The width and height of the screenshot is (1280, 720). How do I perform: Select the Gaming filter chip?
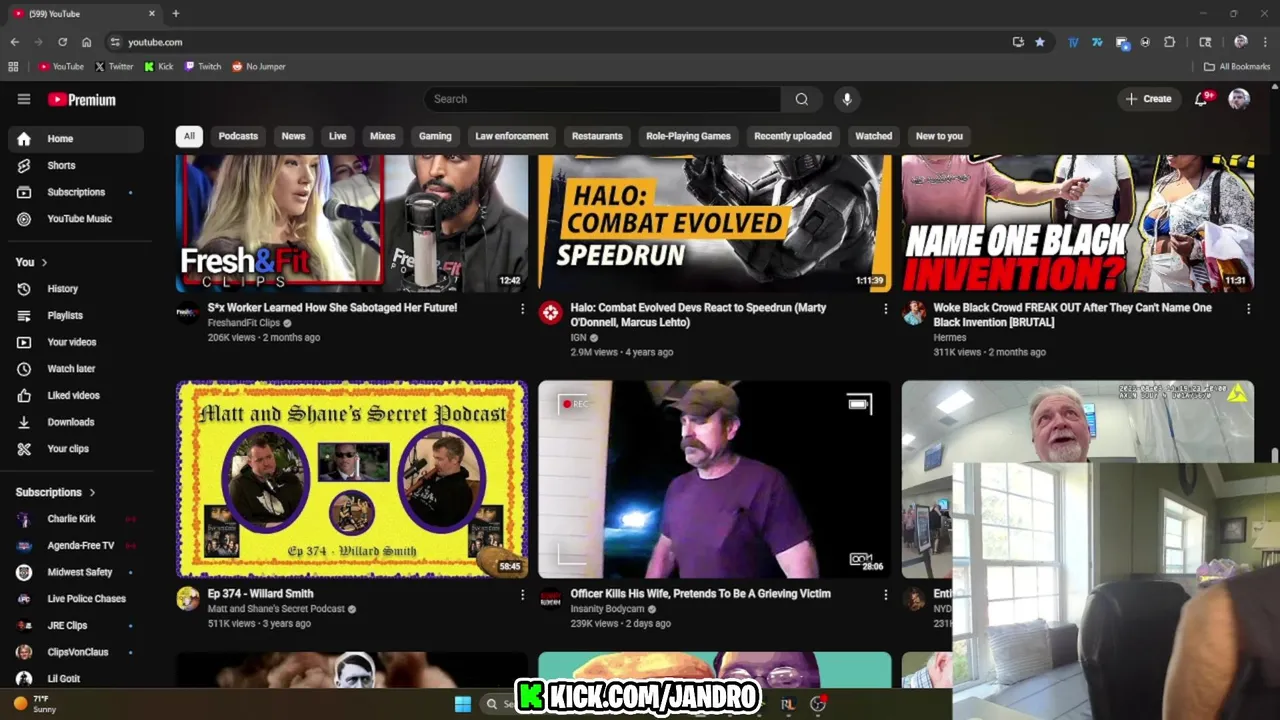pyautogui.click(x=435, y=136)
